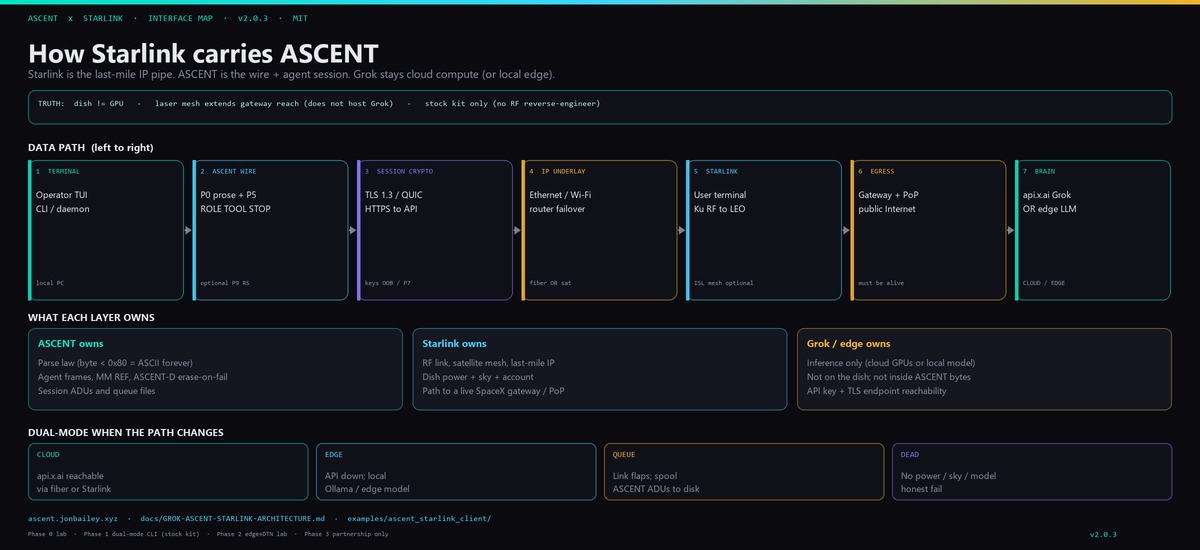Select 'RF link, satellite mesh, last-mile IP' line
Image resolution: width=1200 pixels, height=550 pixels.
click(x=491, y=363)
